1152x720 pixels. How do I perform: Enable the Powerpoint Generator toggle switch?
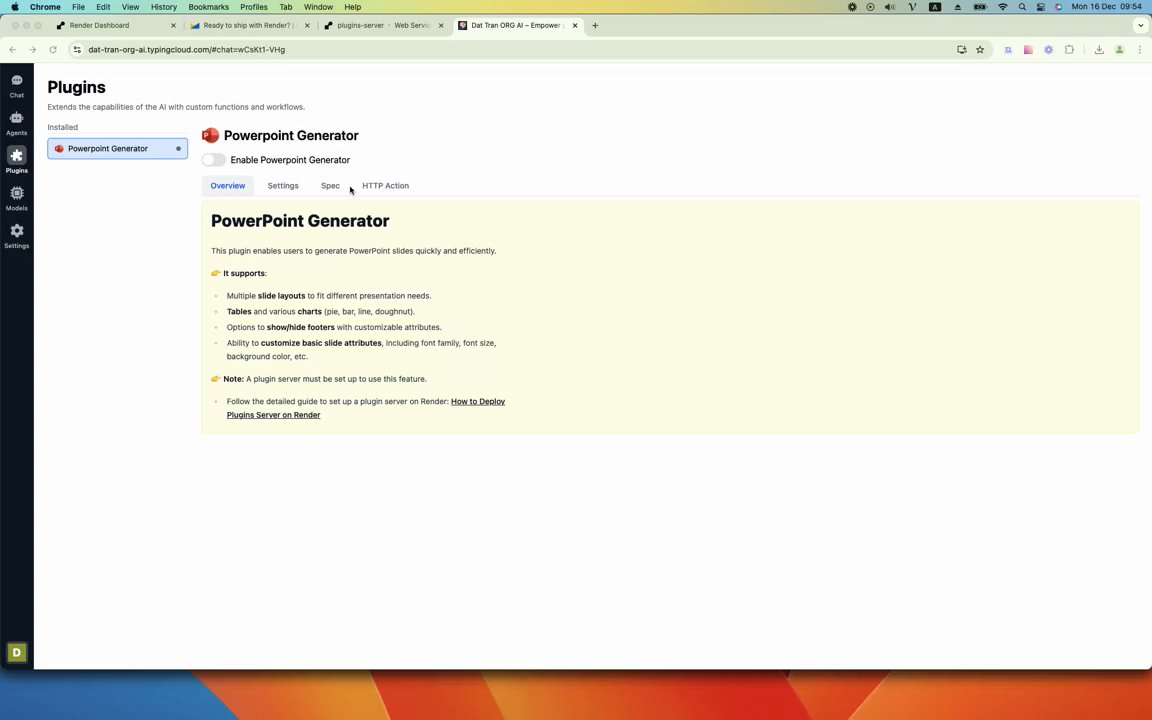tap(214, 159)
